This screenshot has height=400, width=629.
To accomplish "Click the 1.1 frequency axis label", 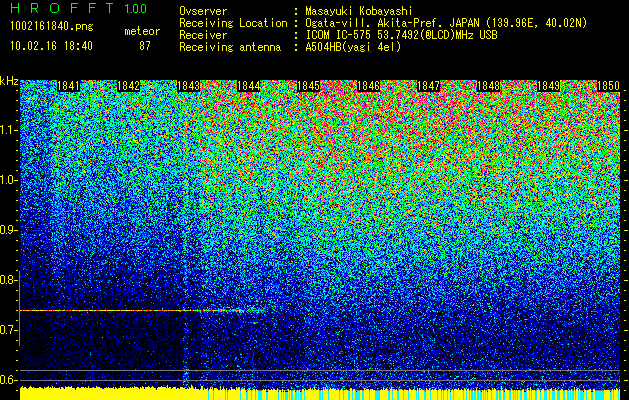I will coord(8,130).
